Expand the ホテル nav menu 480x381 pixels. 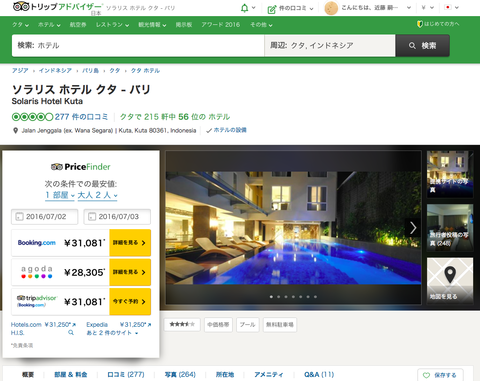tap(49, 25)
